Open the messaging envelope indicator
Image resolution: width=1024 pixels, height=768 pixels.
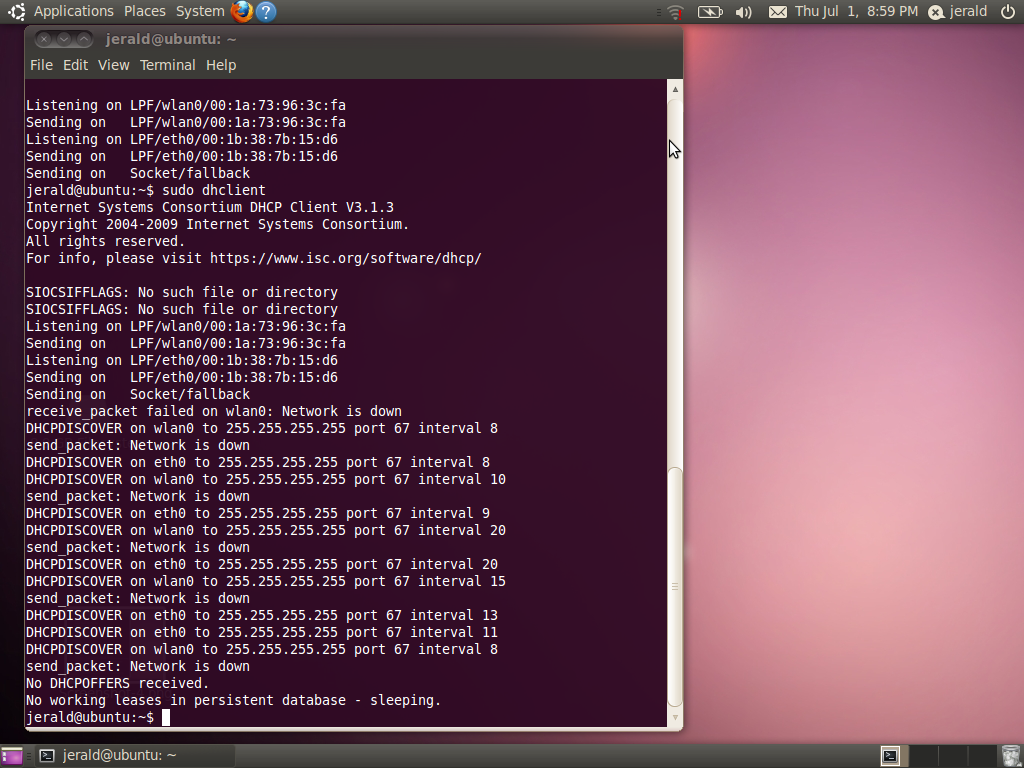tap(777, 12)
